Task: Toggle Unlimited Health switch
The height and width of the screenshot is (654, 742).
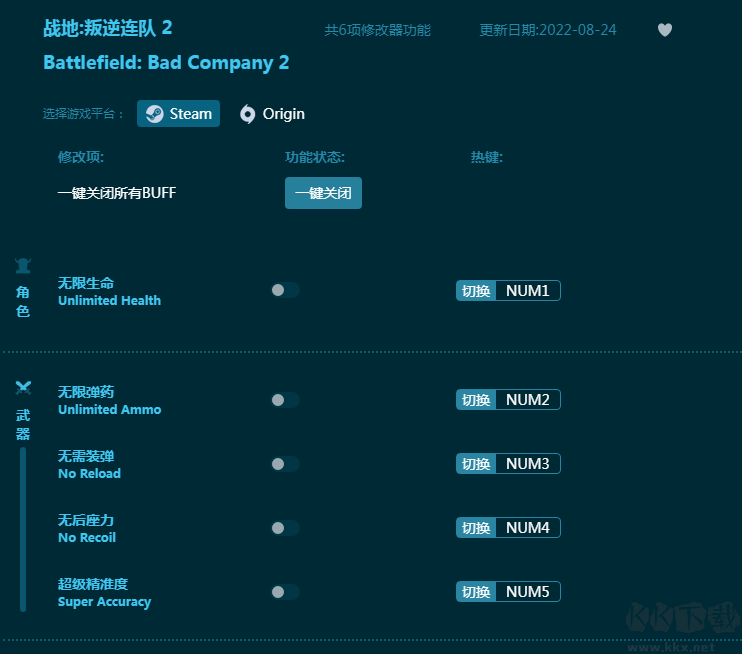Action: coord(284,291)
